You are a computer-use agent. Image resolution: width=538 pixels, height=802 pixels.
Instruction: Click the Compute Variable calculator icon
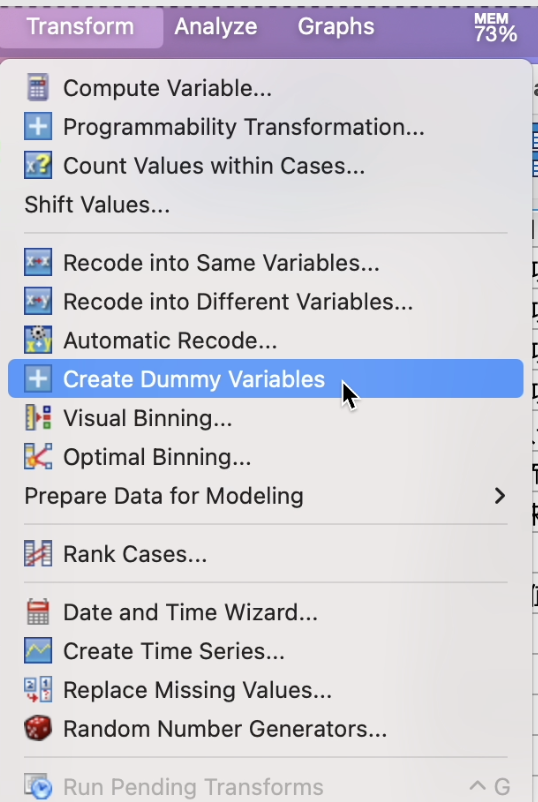[x=37, y=88]
